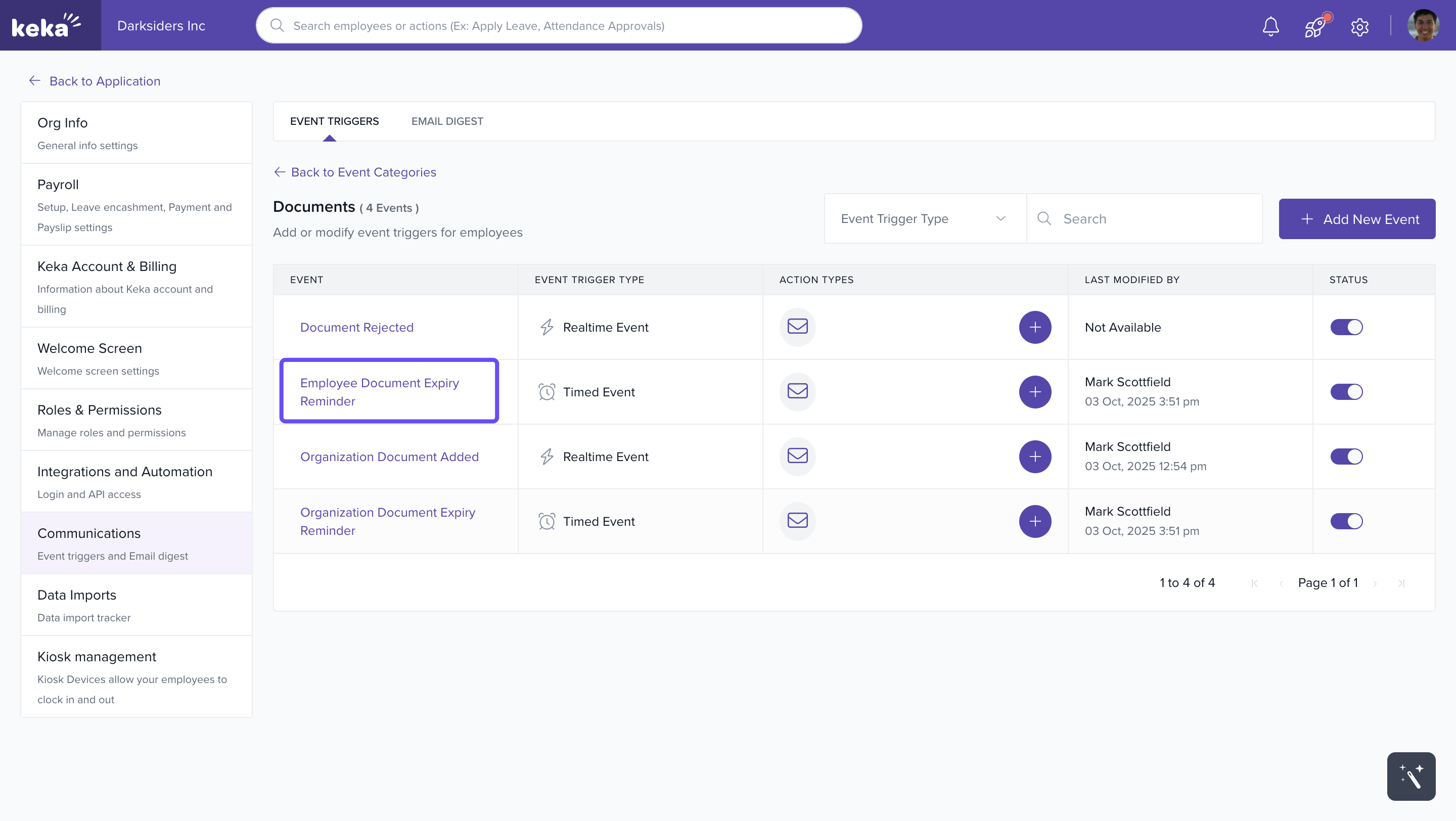This screenshot has height=821, width=1456.
Task: Turn off Organization Document Added status
Action: tap(1346, 457)
